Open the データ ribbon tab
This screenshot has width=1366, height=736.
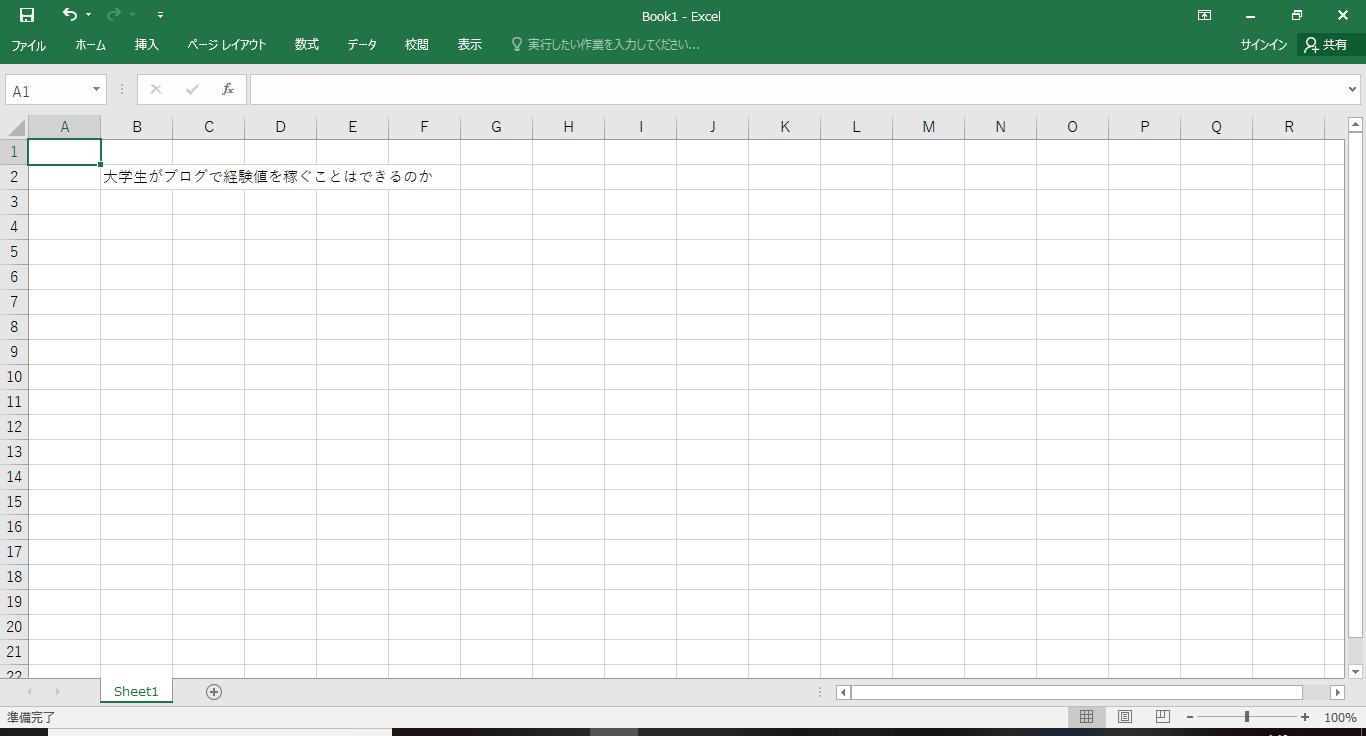click(362, 45)
